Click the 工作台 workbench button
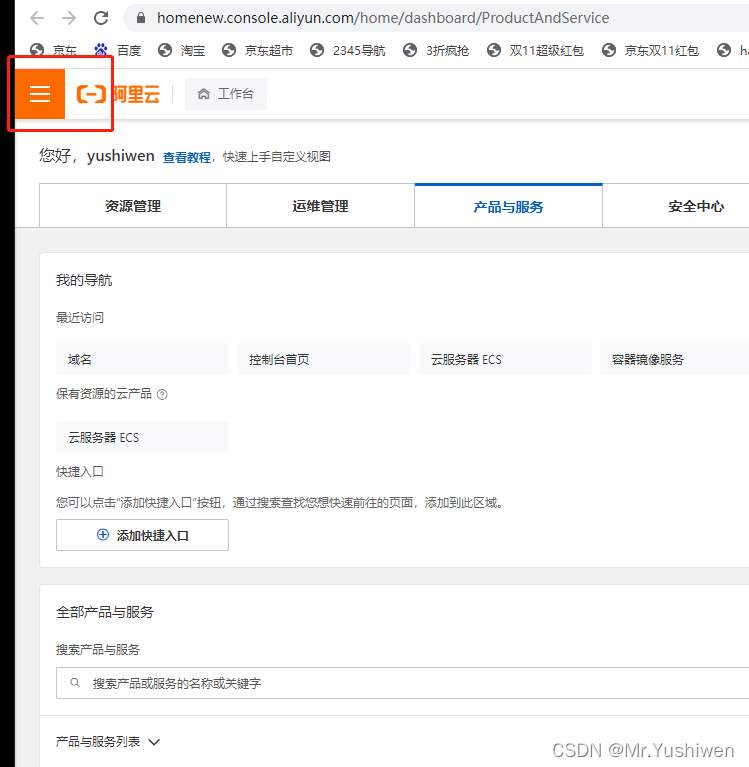The width and height of the screenshot is (749, 767). tap(226, 94)
